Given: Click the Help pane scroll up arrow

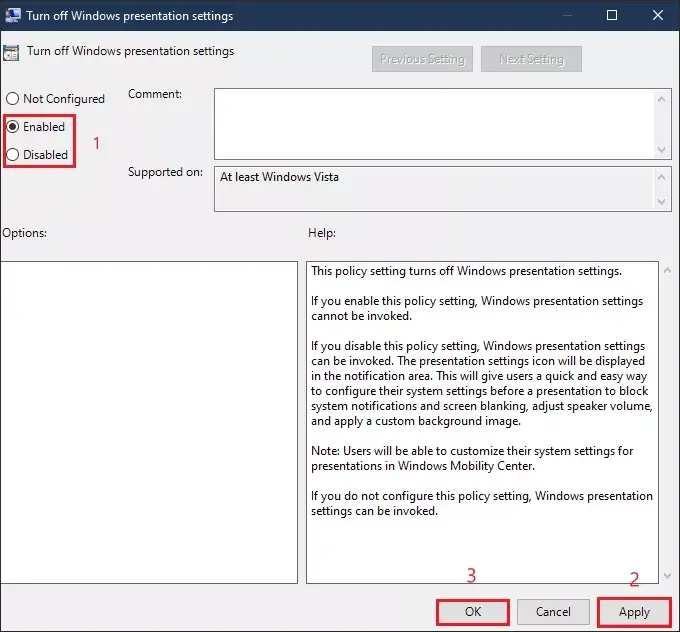Looking at the screenshot, I should [667, 271].
